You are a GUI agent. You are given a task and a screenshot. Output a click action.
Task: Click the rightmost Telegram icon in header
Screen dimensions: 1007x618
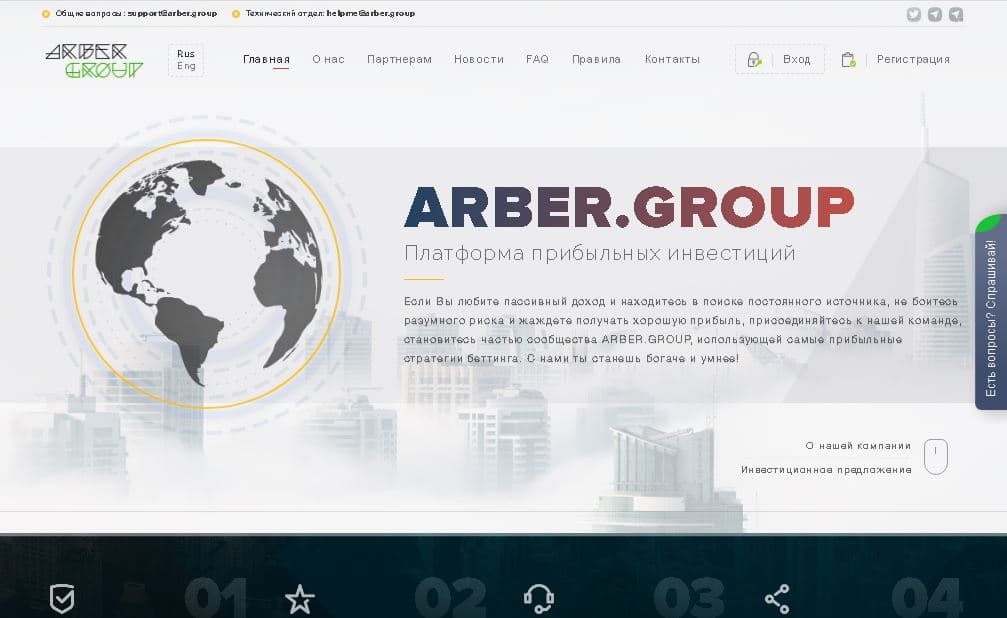point(957,14)
